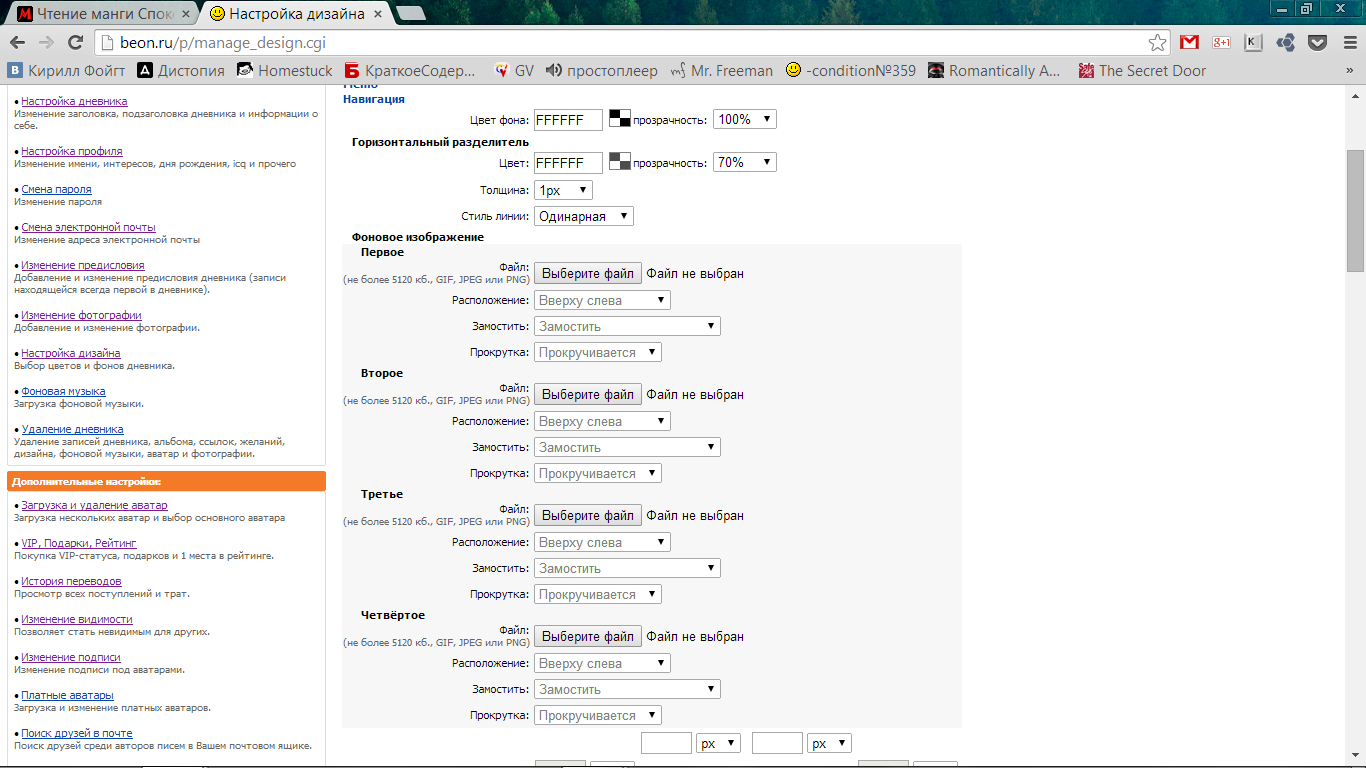Reload the page with the refresh icon
The image size is (1366, 768).
[x=75, y=43]
